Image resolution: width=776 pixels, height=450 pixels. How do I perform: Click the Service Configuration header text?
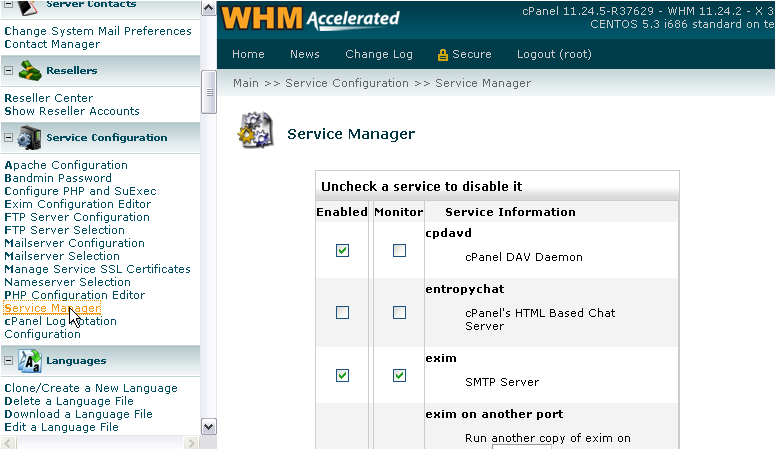(x=107, y=138)
